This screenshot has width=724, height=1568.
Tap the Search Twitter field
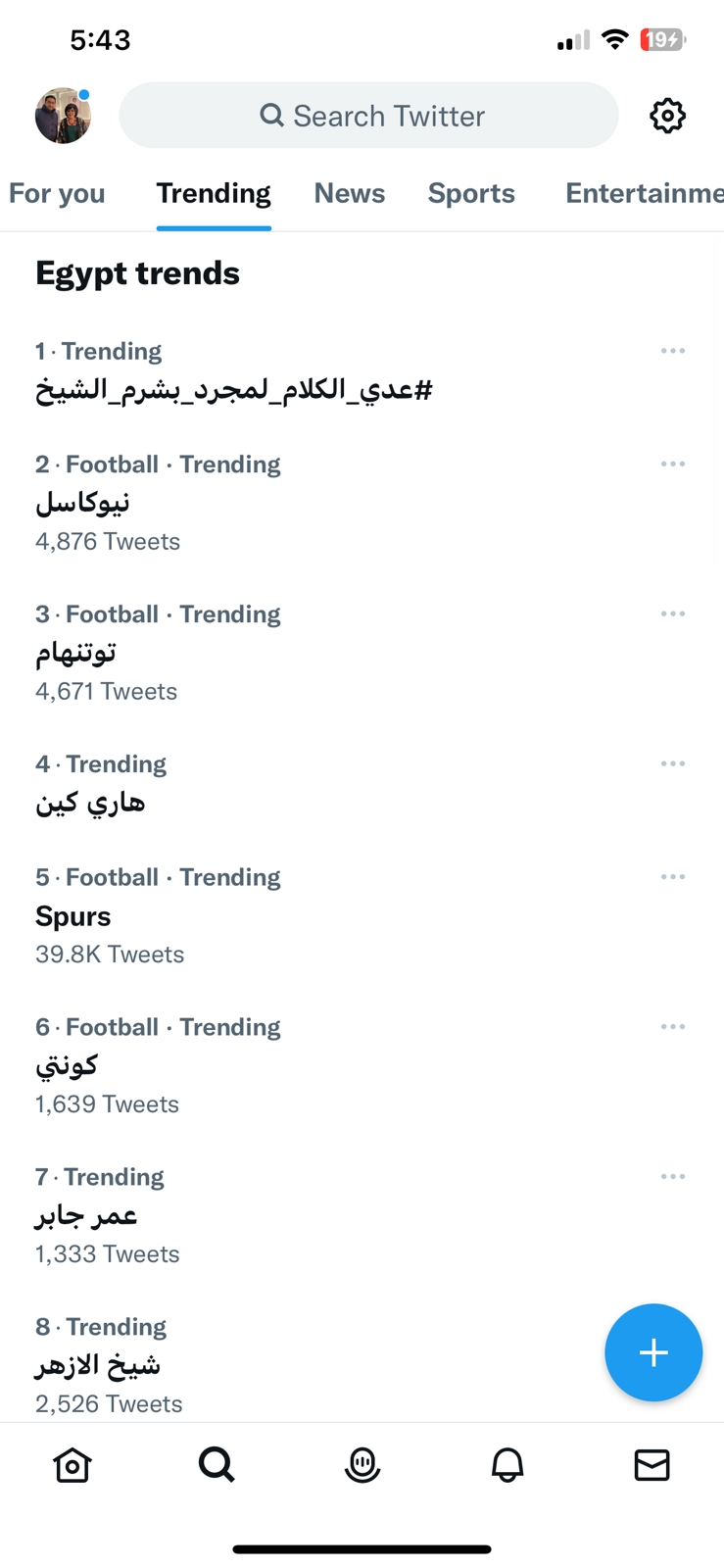(x=369, y=116)
